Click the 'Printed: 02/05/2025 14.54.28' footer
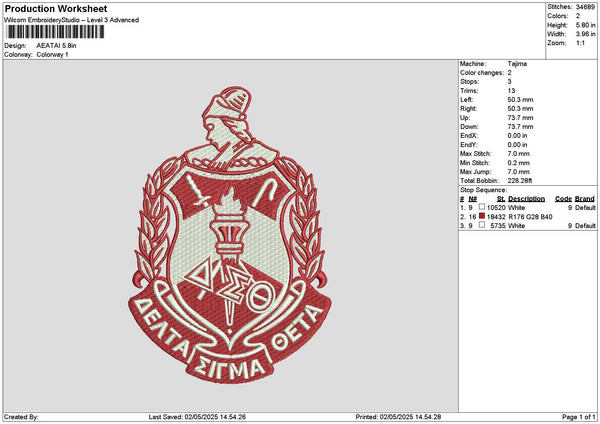This screenshot has height=424, width=600. [x=398, y=417]
